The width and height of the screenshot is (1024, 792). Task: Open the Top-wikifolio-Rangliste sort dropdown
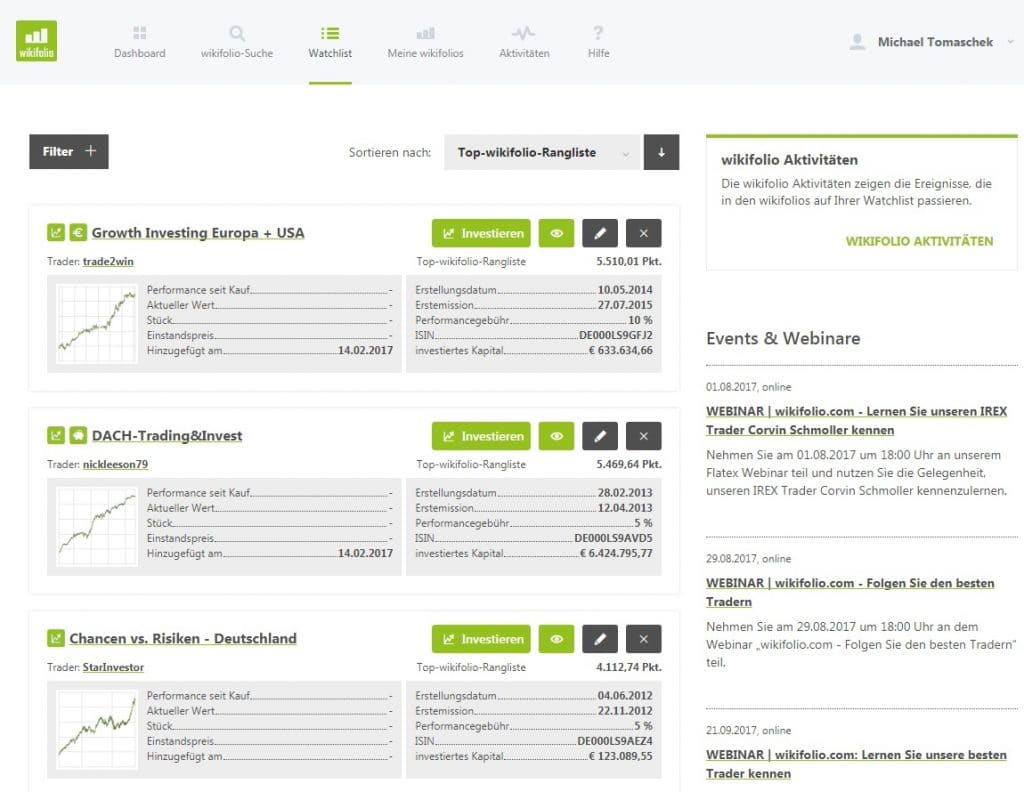541,153
